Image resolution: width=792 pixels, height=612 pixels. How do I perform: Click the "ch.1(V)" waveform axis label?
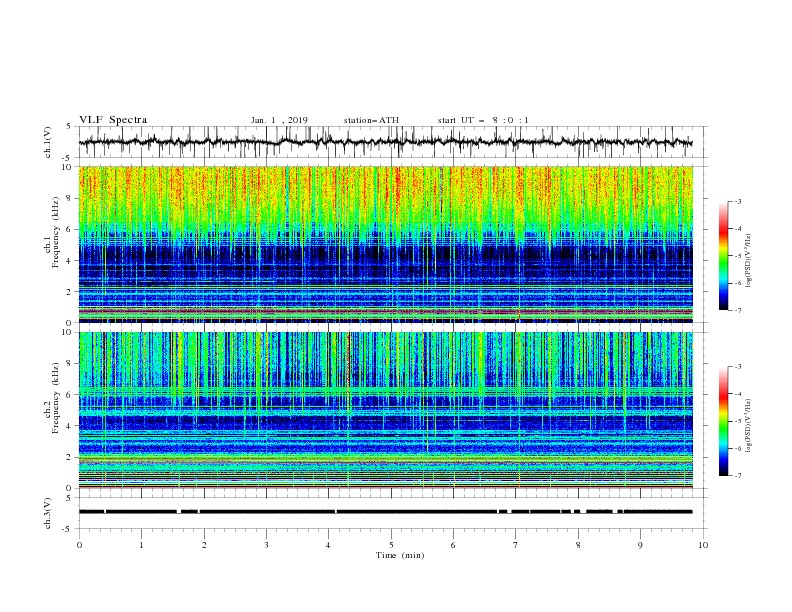point(48,142)
